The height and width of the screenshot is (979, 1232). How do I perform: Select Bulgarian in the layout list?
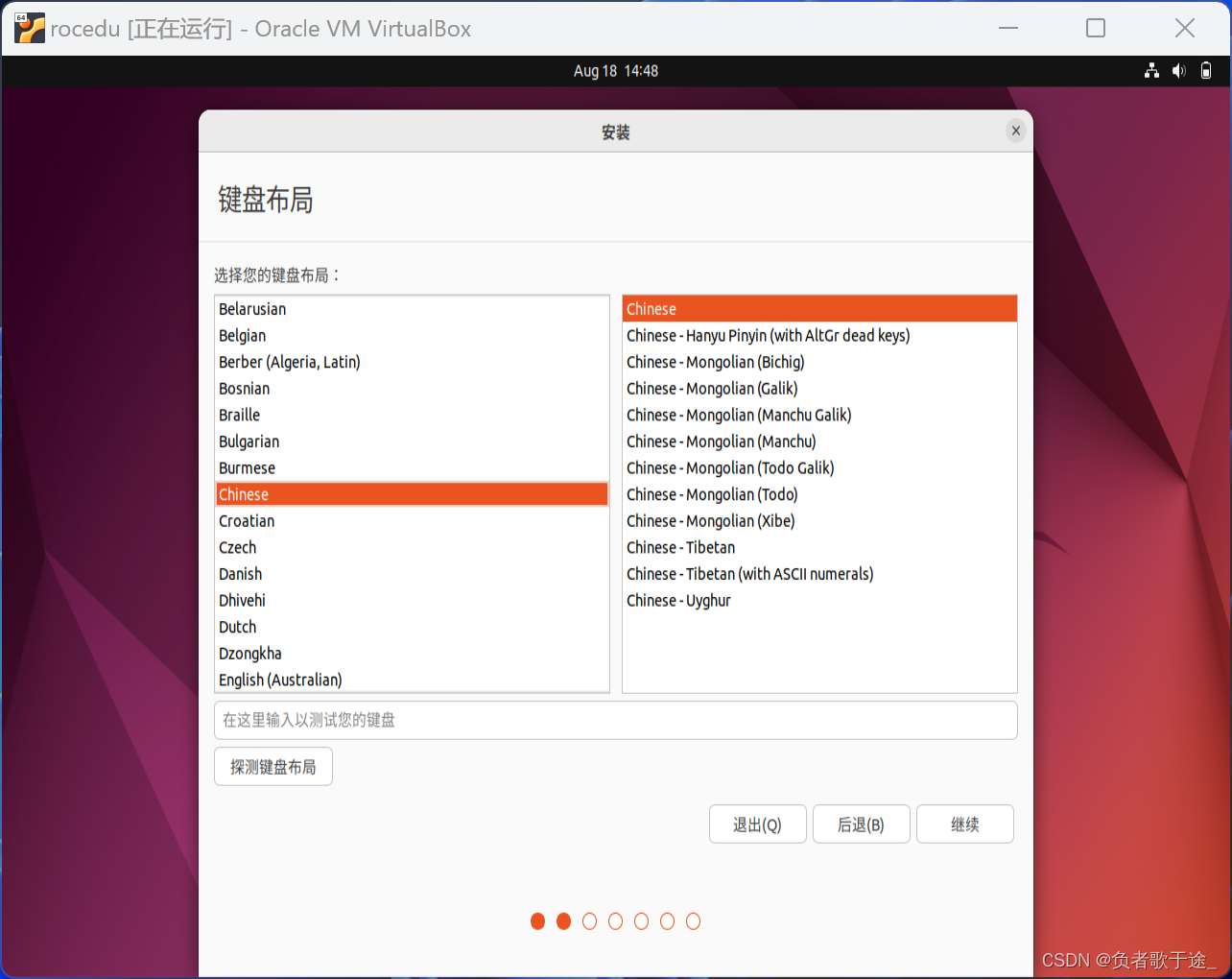coord(413,442)
